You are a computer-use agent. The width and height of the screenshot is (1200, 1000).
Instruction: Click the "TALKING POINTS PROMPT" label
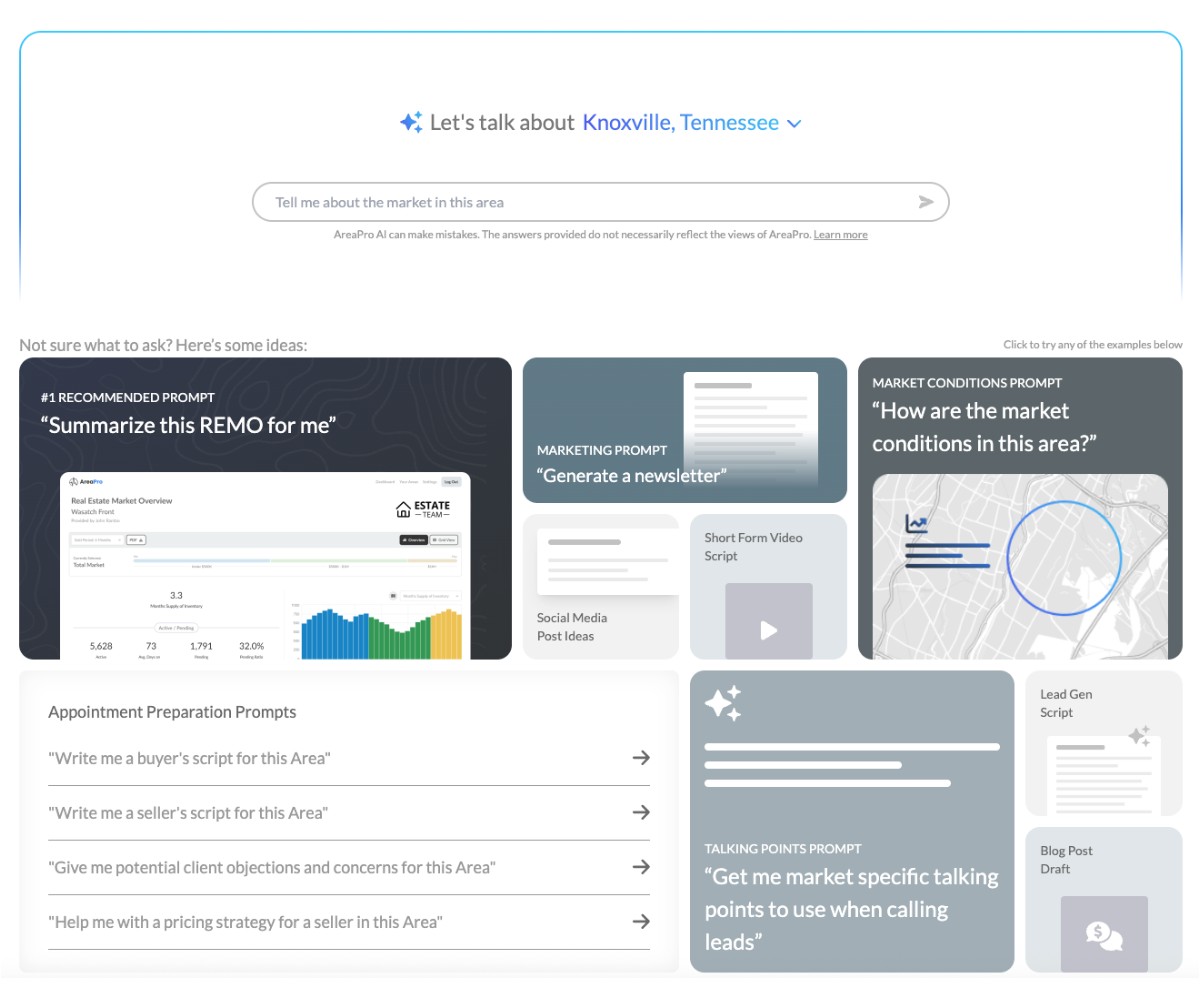[x=783, y=849]
